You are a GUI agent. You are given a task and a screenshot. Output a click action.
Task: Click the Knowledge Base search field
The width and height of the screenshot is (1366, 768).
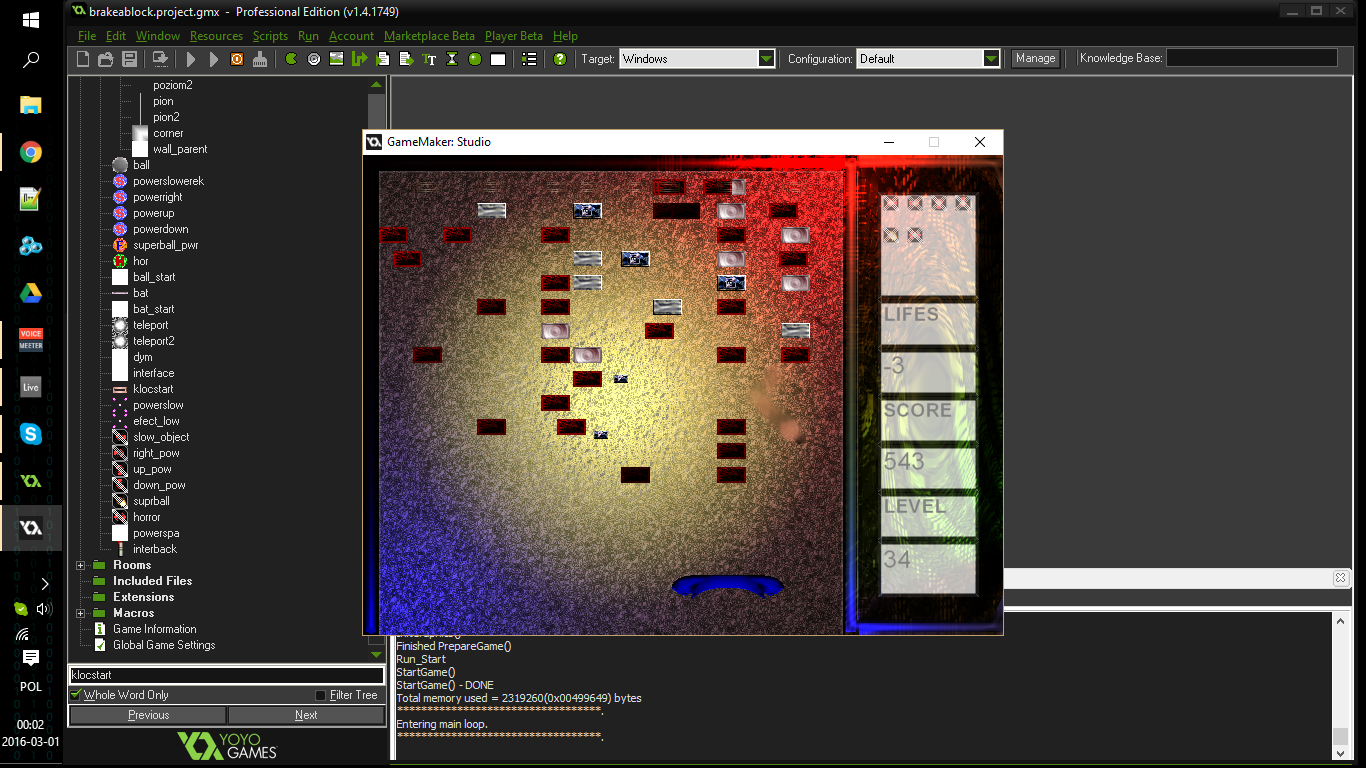(x=1251, y=59)
